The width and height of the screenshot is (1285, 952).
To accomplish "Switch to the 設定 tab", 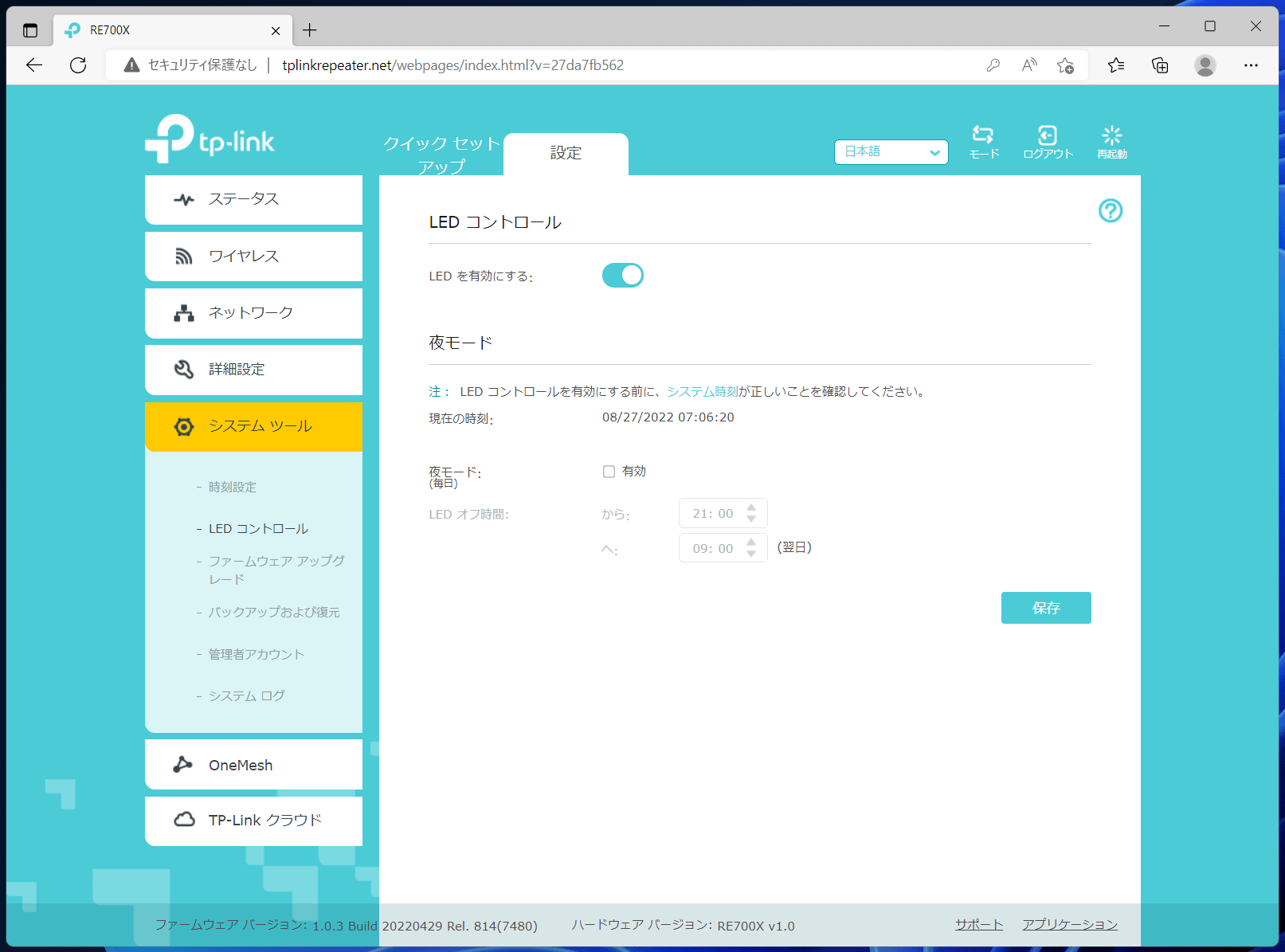I will click(566, 153).
